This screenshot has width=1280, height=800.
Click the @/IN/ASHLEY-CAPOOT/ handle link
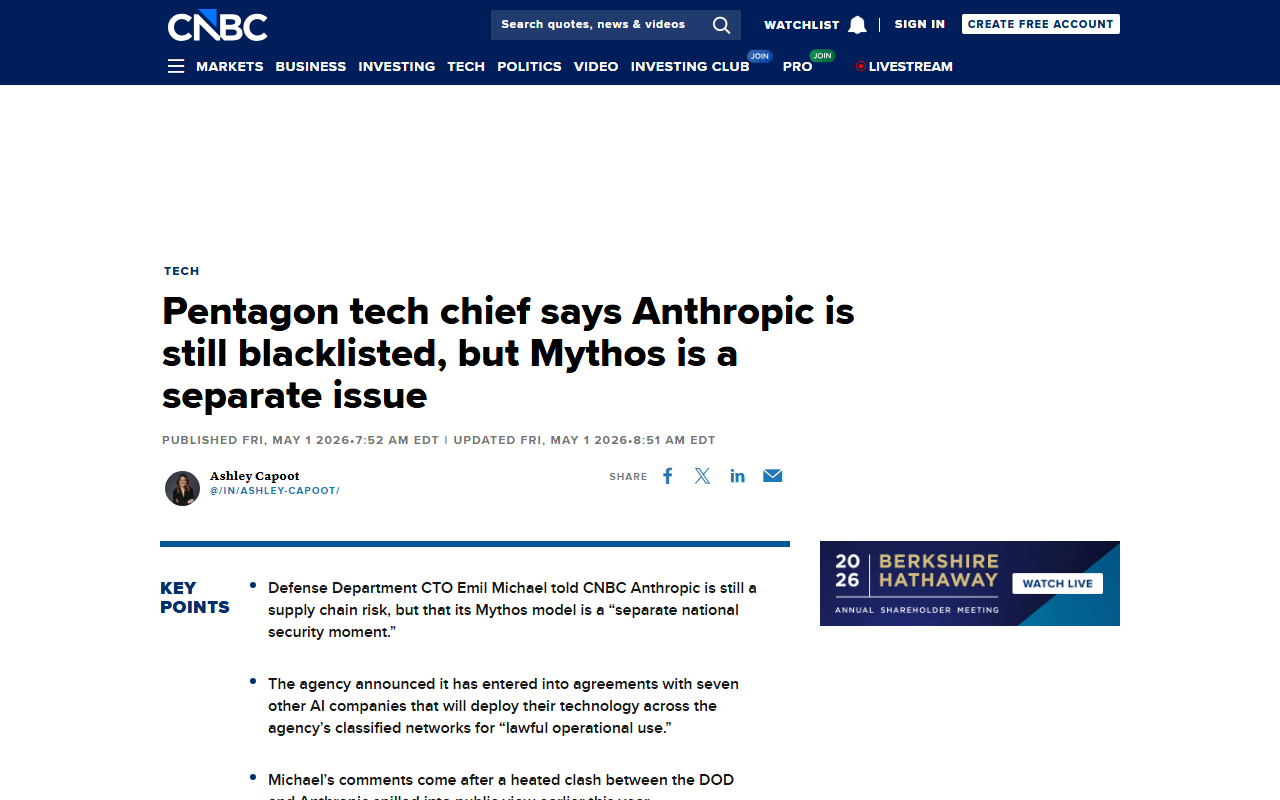pyautogui.click(x=275, y=491)
